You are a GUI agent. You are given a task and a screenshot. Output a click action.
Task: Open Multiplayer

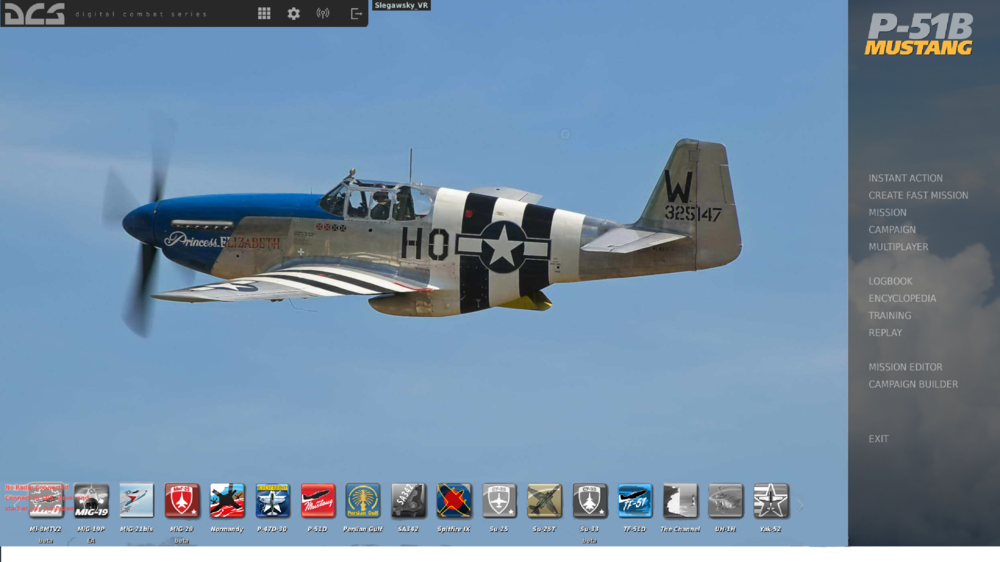(898, 247)
